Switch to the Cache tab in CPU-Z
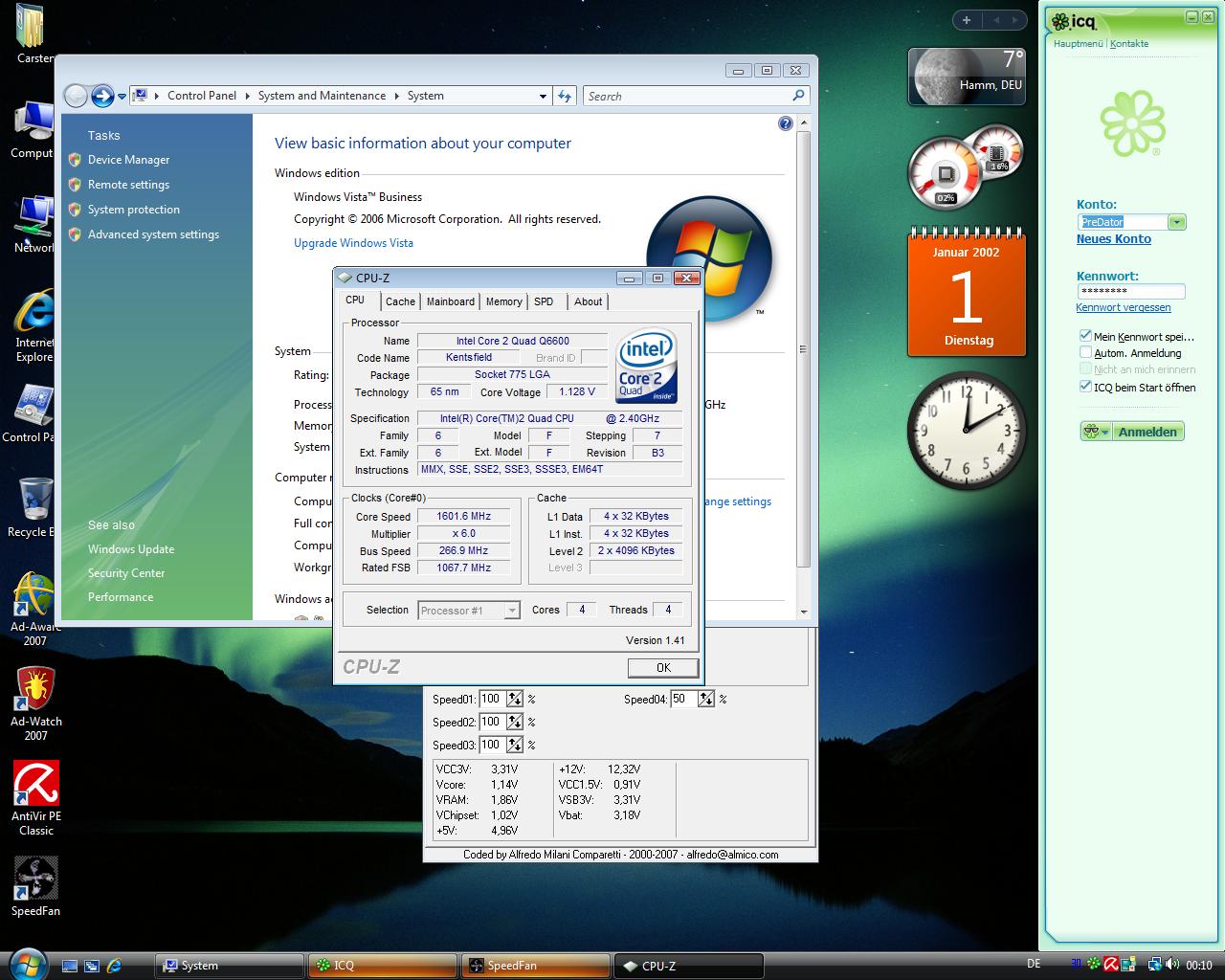The image size is (1225, 980). tap(400, 301)
